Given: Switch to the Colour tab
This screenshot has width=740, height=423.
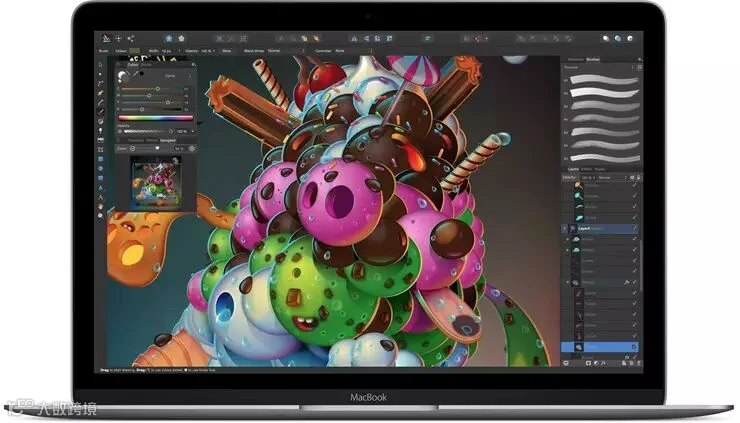Looking at the screenshot, I should click(x=133, y=65).
